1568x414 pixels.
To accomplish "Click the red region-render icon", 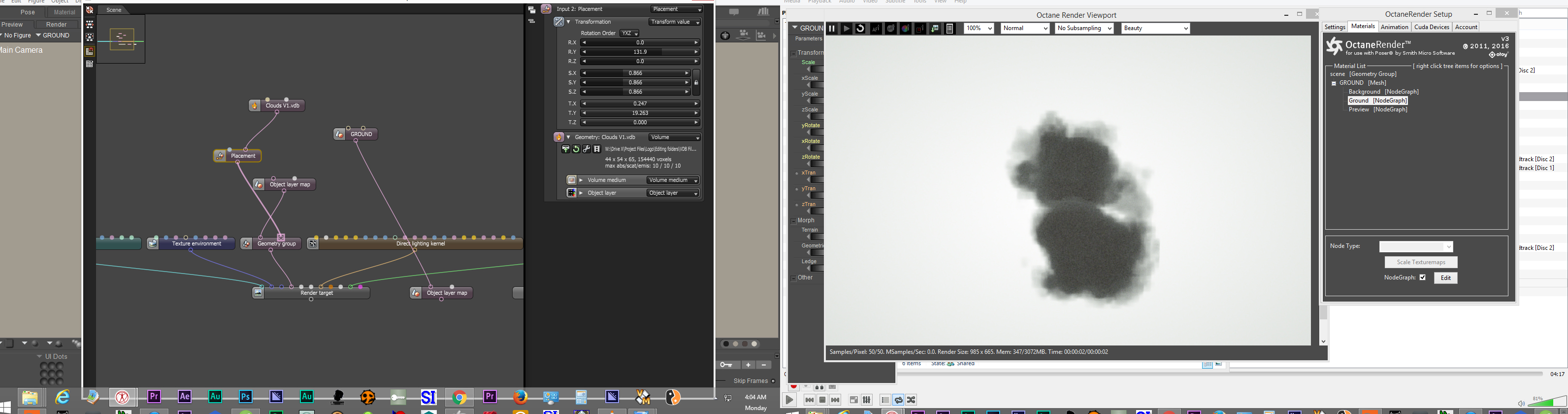I will pos(920,29).
